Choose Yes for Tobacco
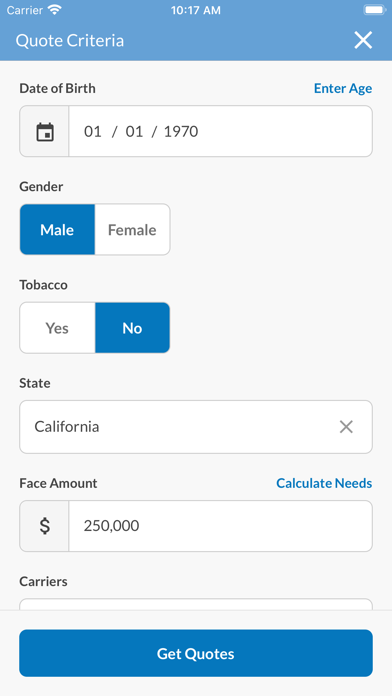The width and height of the screenshot is (392, 696). point(57,328)
